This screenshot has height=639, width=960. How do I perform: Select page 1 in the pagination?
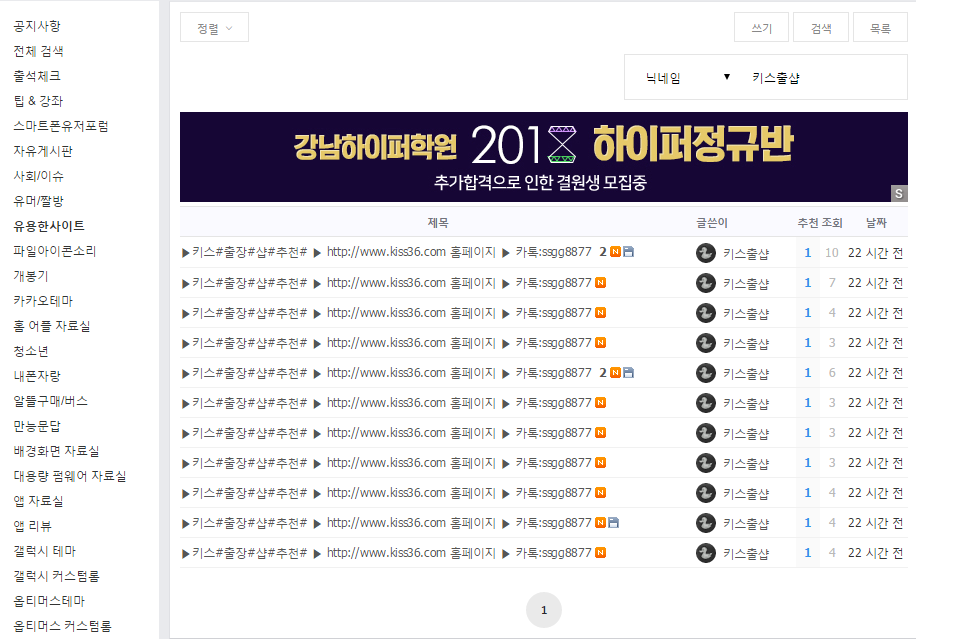(544, 610)
